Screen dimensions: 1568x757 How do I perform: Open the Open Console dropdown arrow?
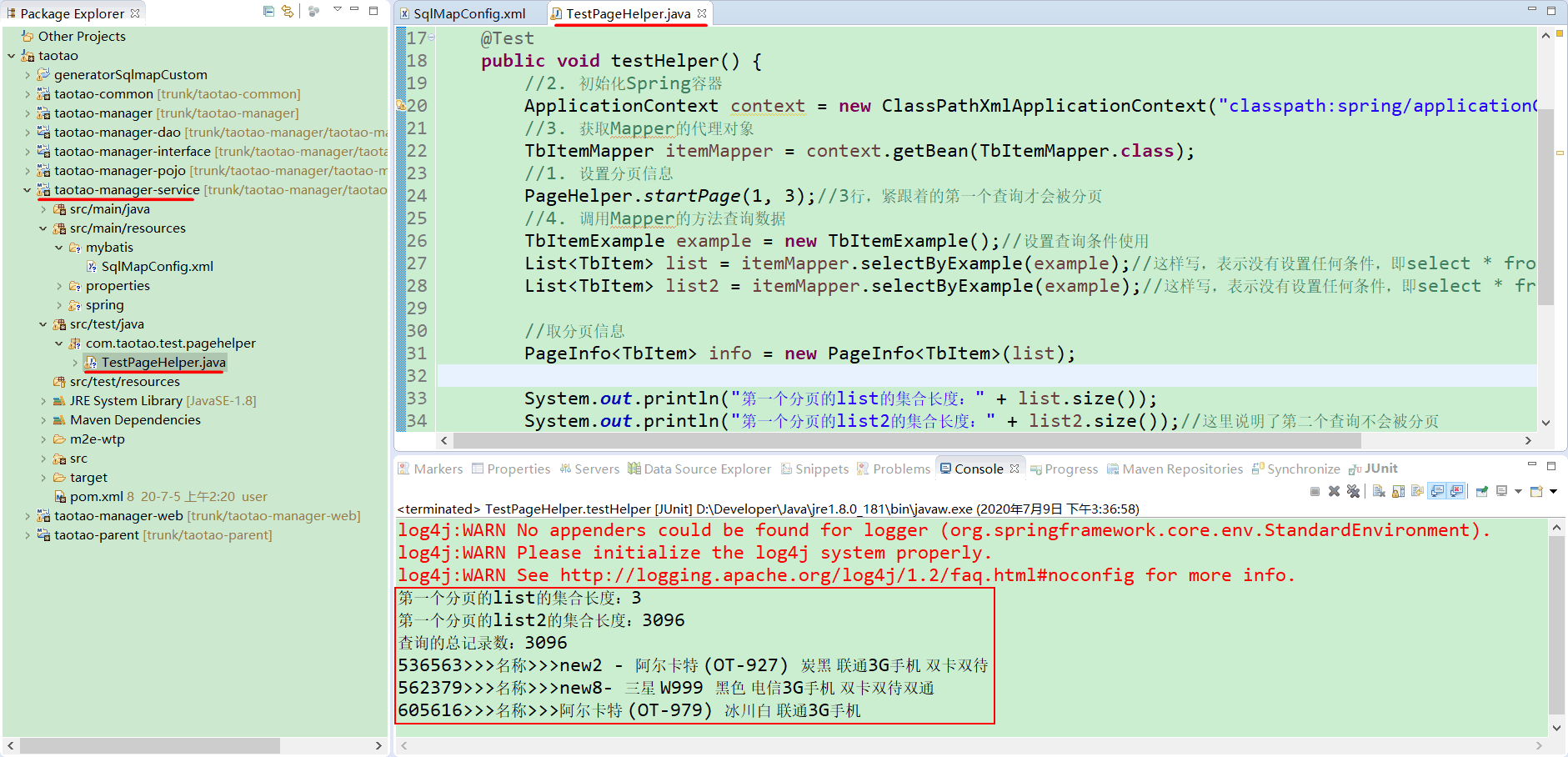coord(1553,491)
